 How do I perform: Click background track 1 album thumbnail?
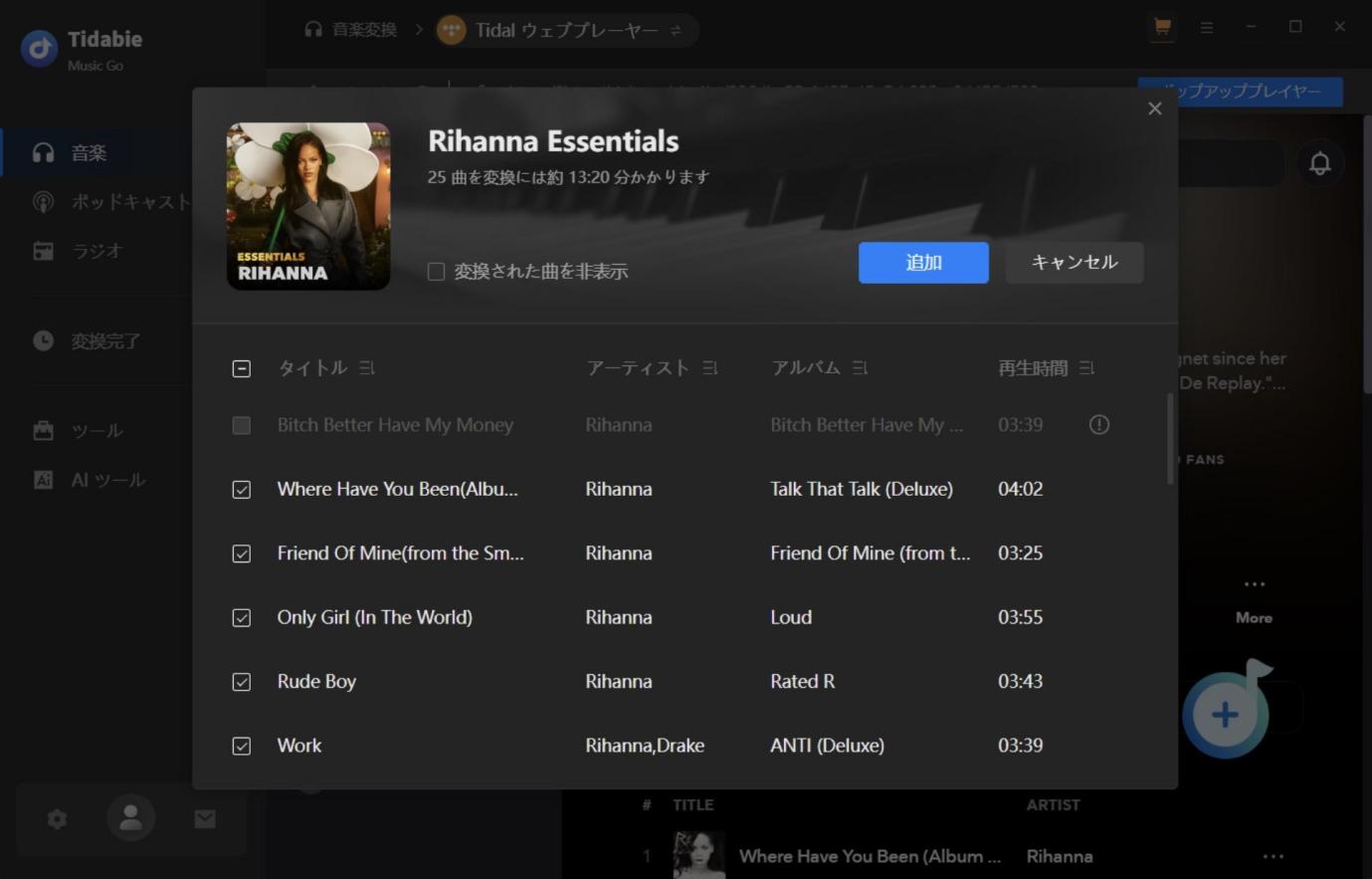pos(698,855)
